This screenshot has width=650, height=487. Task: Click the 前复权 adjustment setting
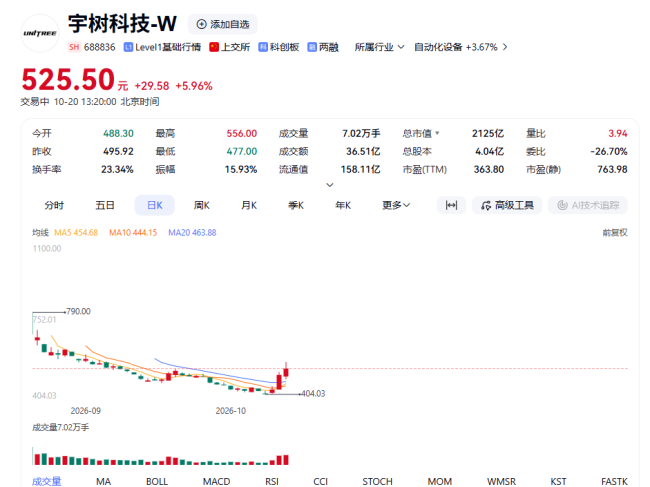click(x=615, y=233)
